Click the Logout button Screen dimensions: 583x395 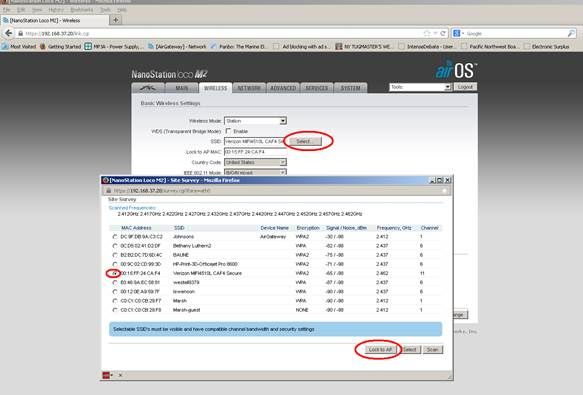point(465,87)
